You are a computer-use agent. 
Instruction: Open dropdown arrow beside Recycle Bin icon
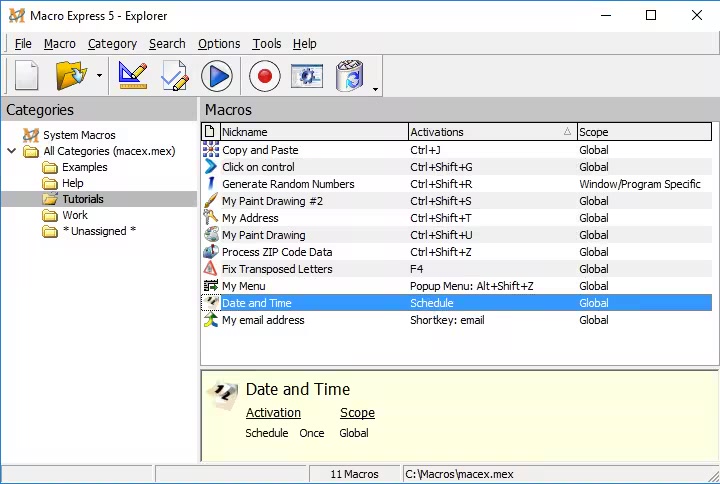pos(375,89)
